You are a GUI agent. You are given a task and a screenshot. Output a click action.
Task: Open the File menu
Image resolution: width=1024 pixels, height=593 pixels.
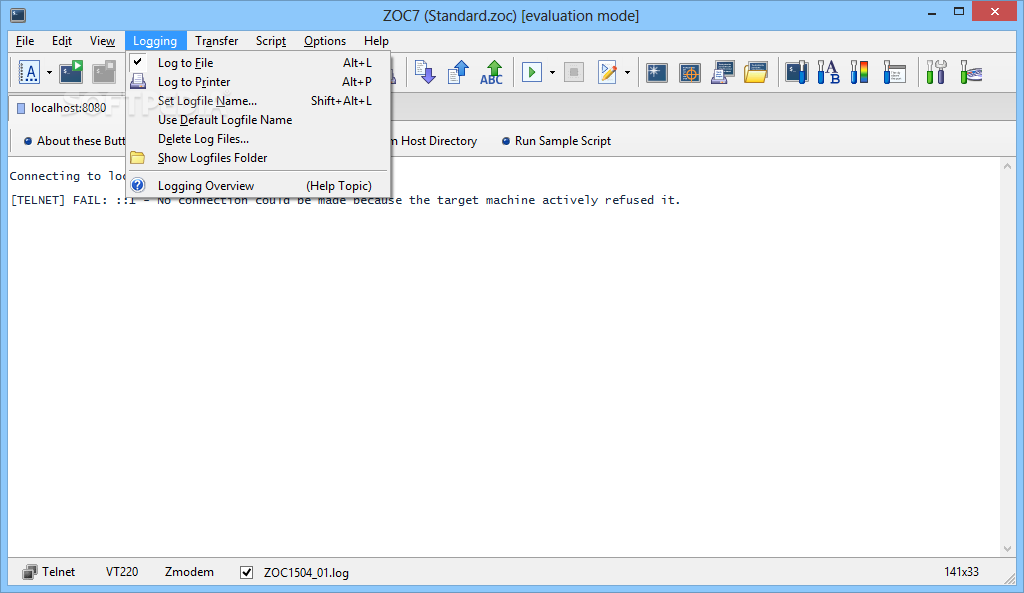point(25,40)
